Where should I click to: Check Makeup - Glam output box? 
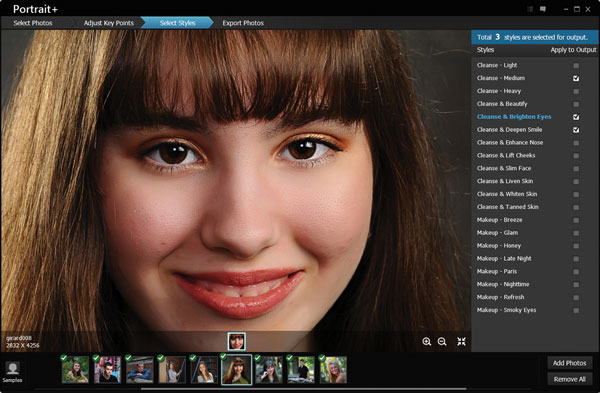click(576, 233)
